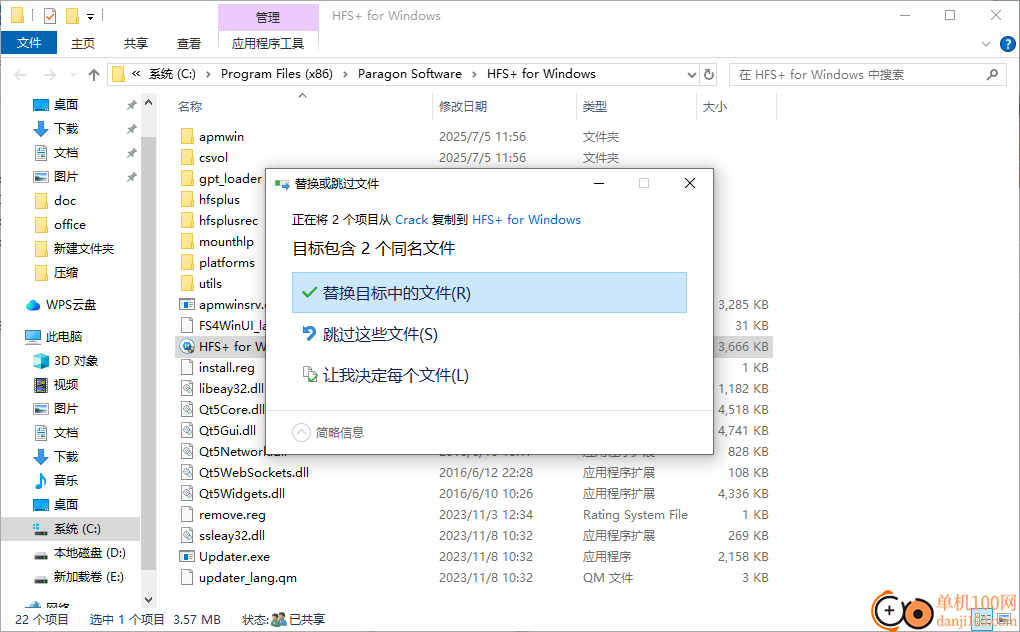Select the utils folder
Screen dimensions: 1020x632
click(210, 283)
